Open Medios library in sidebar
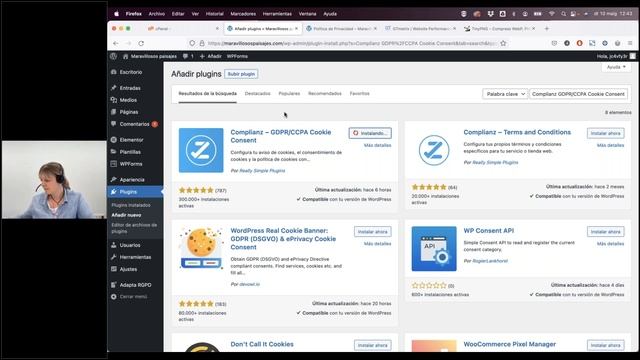Viewport: 640px width, 360px height. coord(128,100)
